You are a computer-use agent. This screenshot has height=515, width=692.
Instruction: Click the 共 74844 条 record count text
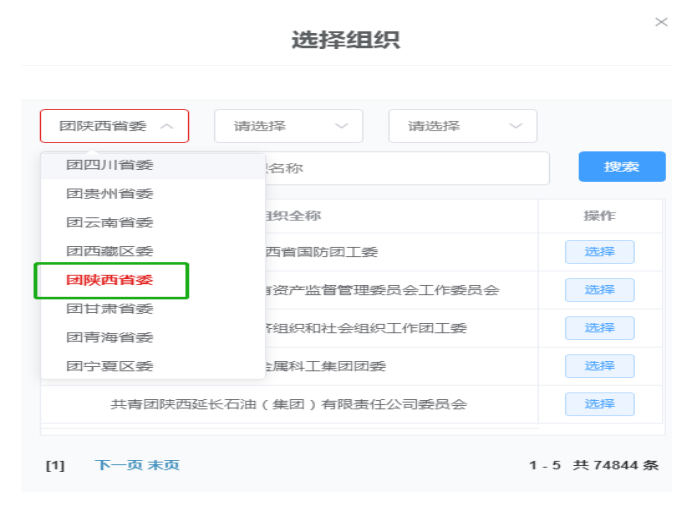616,465
